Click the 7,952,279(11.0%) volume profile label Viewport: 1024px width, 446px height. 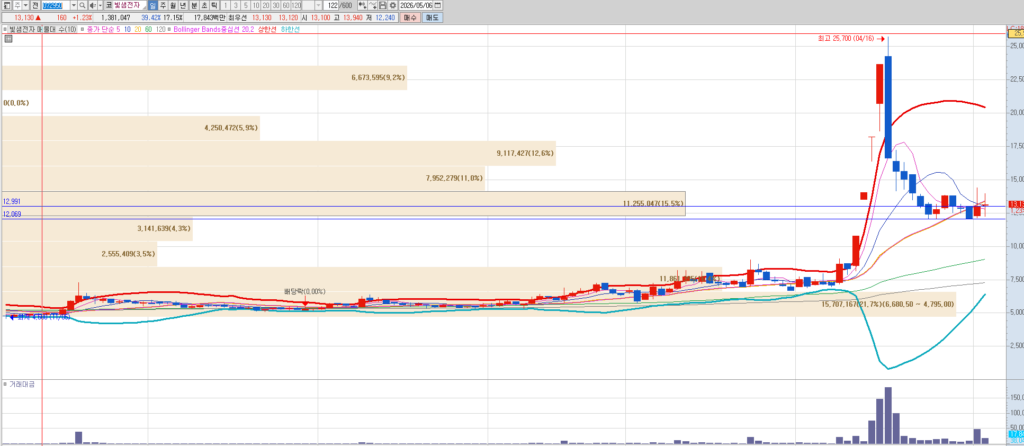[x=455, y=178]
